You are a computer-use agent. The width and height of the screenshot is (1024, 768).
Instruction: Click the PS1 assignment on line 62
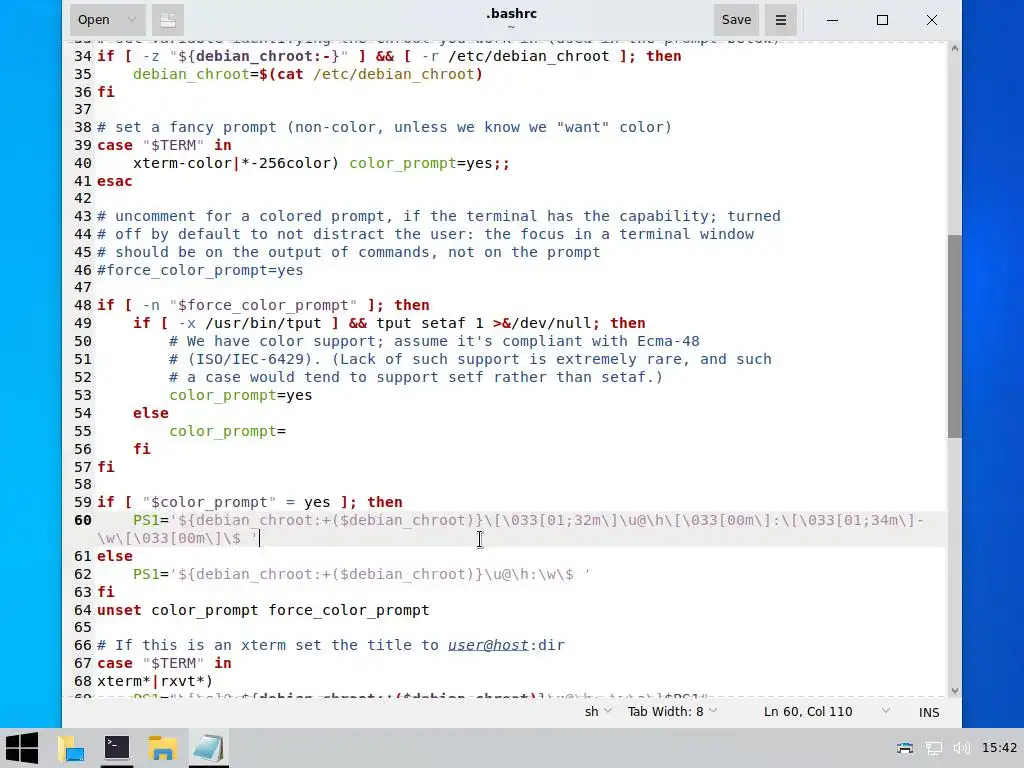tap(361, 575)
